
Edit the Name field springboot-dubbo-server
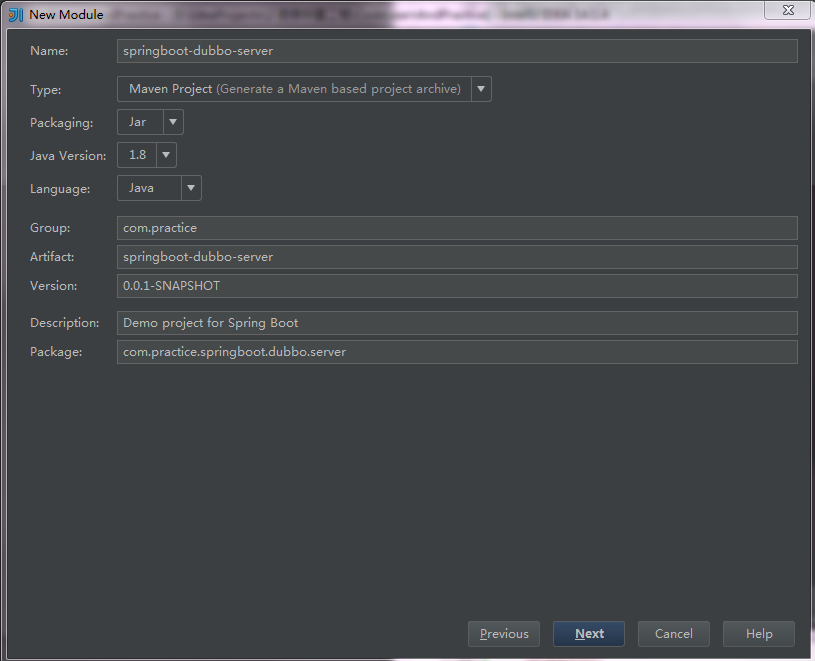pyautogui.click(x=457, y=51)
